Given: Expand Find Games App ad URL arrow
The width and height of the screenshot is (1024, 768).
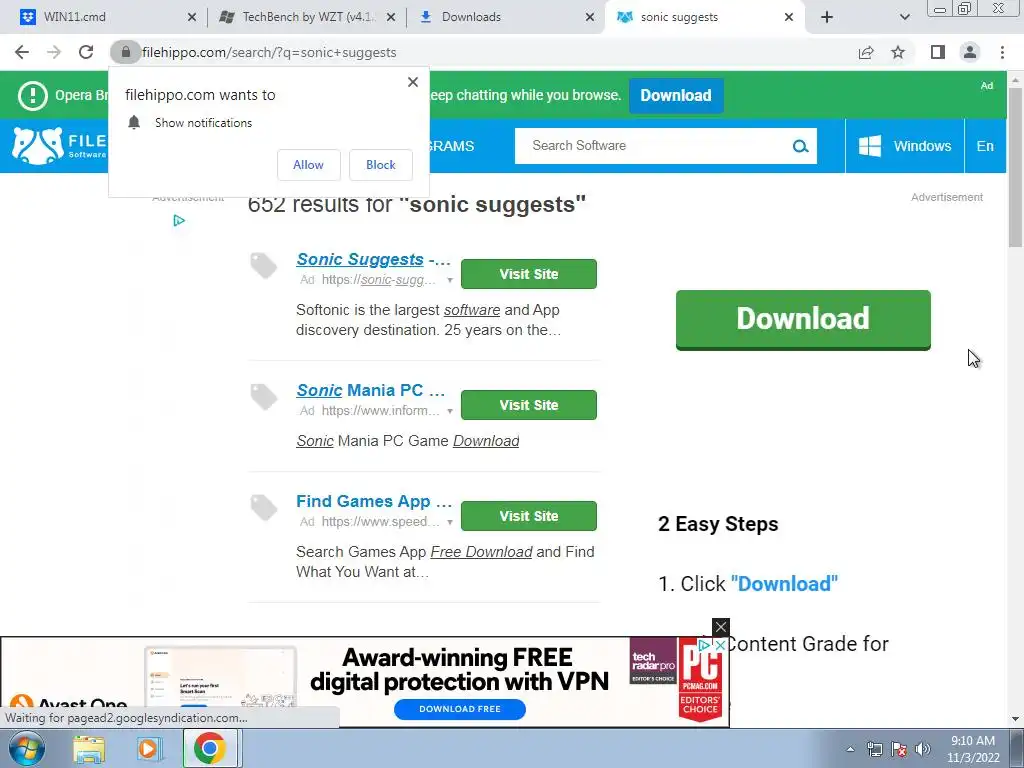Looking at the screenshot, I should pos(450,522).
